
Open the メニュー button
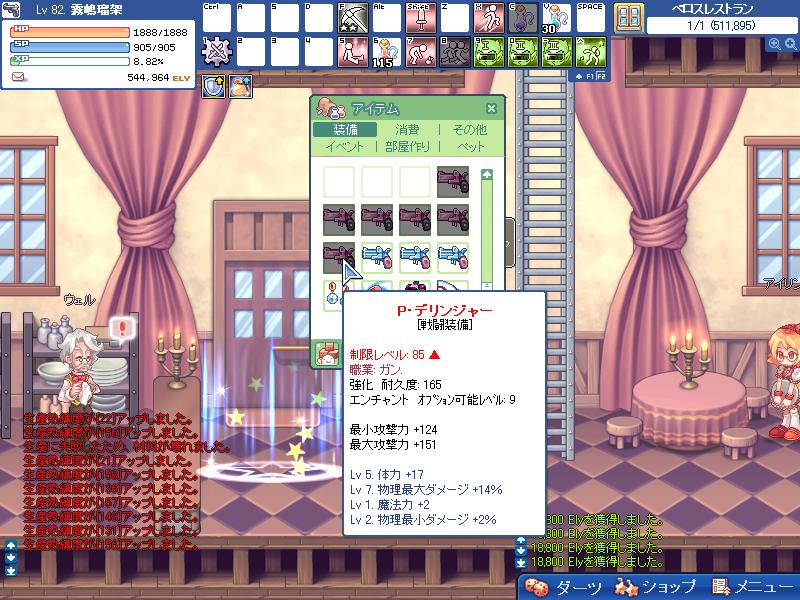coord(752,588)
